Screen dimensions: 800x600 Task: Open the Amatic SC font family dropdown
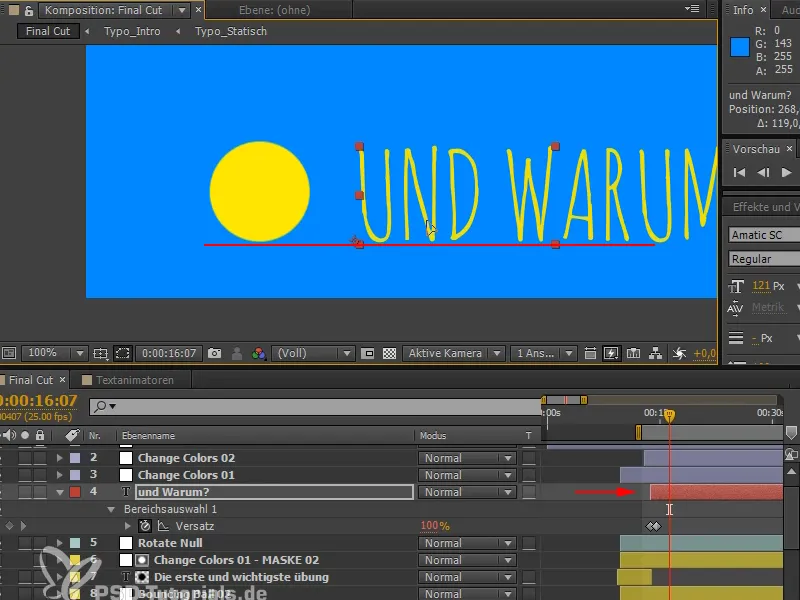coord(764,235)
